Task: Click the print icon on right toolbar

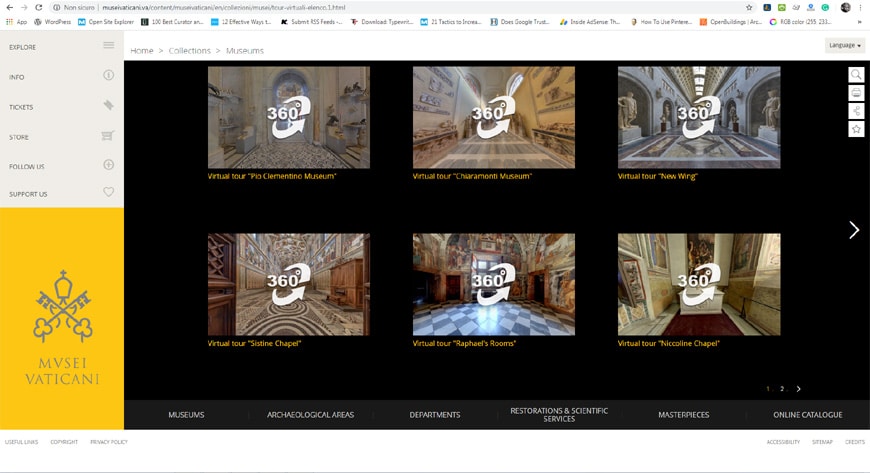Action: [856, 93]
